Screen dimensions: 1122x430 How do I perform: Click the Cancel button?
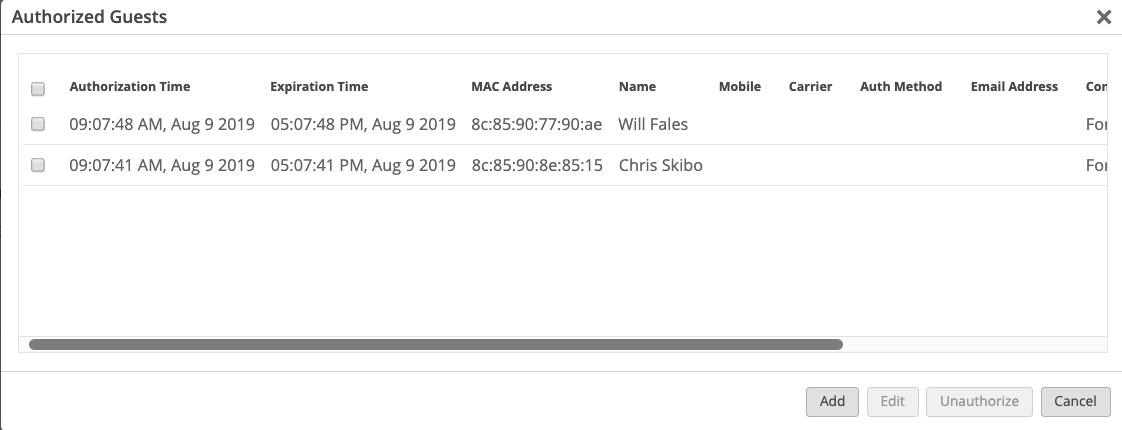coord(1075,401)
